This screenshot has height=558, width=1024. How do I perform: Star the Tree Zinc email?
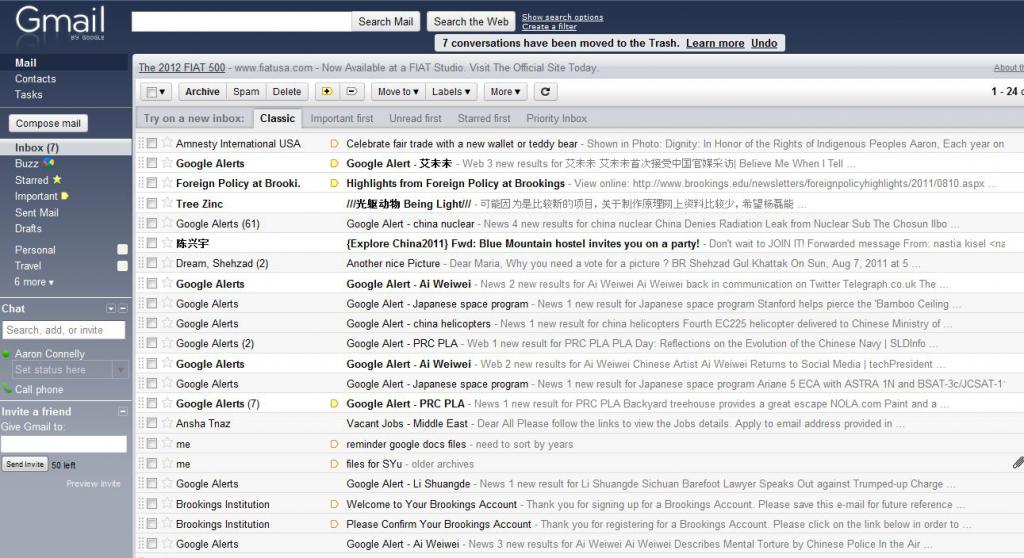pyautogui.click(x=167, y=203)
